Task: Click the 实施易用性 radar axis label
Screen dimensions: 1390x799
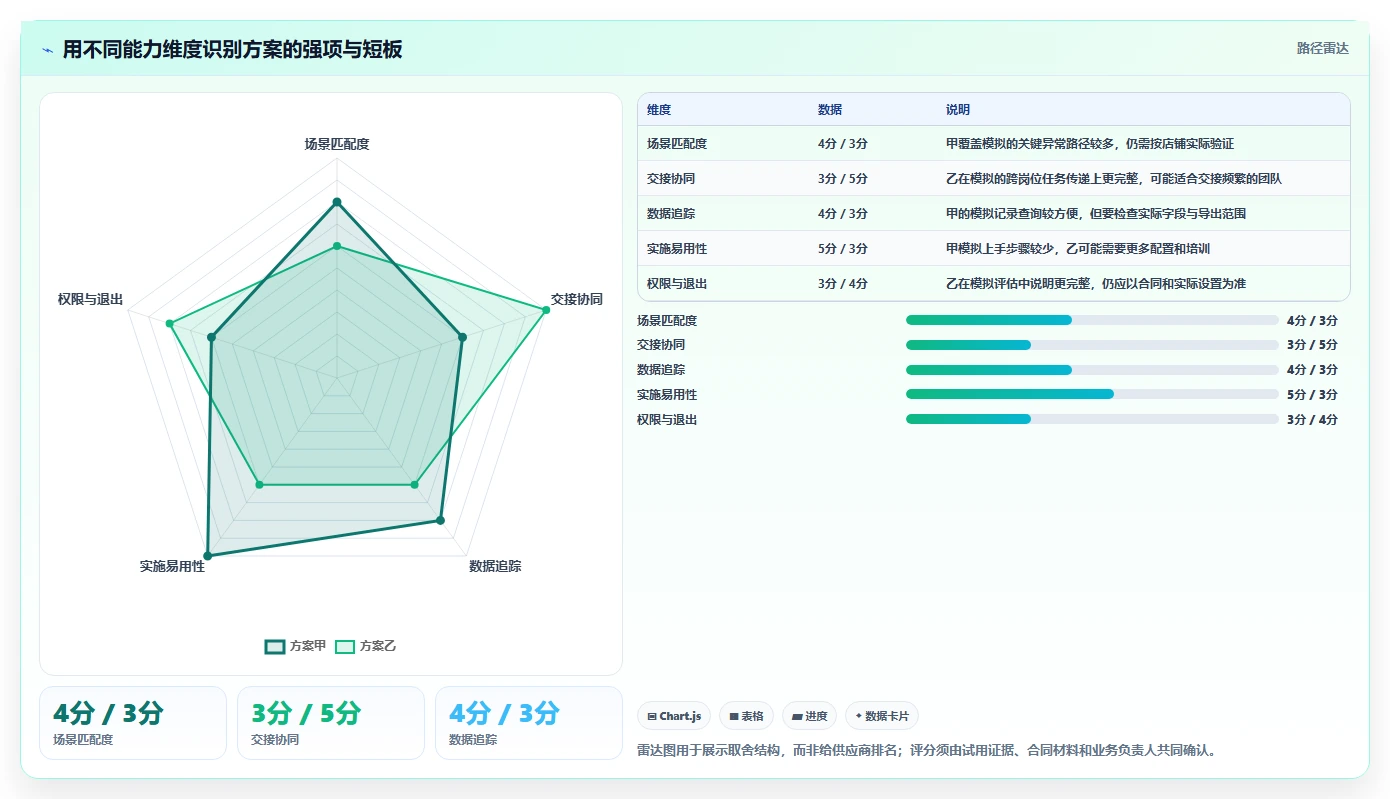Action: pyautogui.click(x=172, y=566)
